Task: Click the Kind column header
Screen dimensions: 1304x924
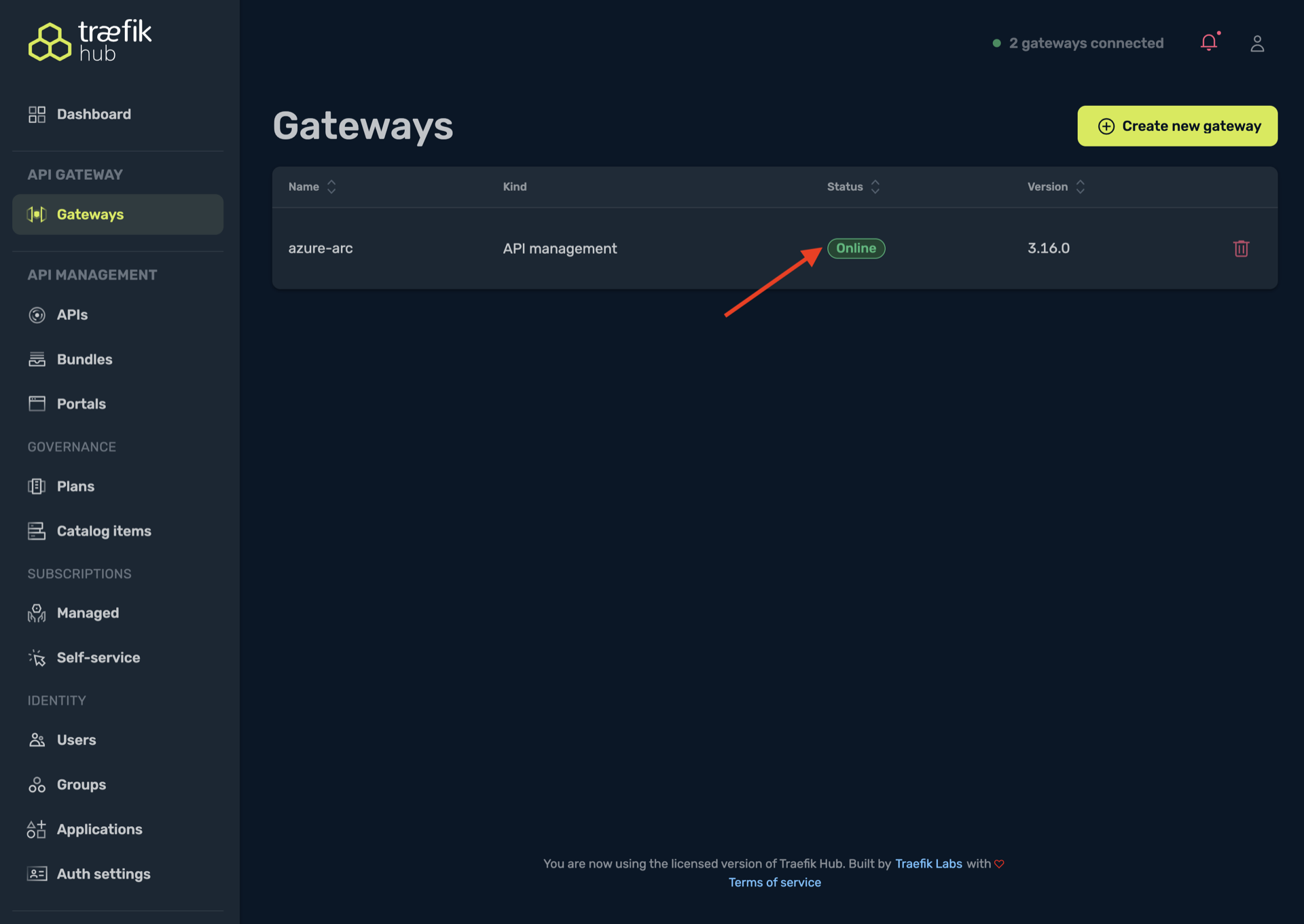Action: pyautogui.click(x=515, y=187)
